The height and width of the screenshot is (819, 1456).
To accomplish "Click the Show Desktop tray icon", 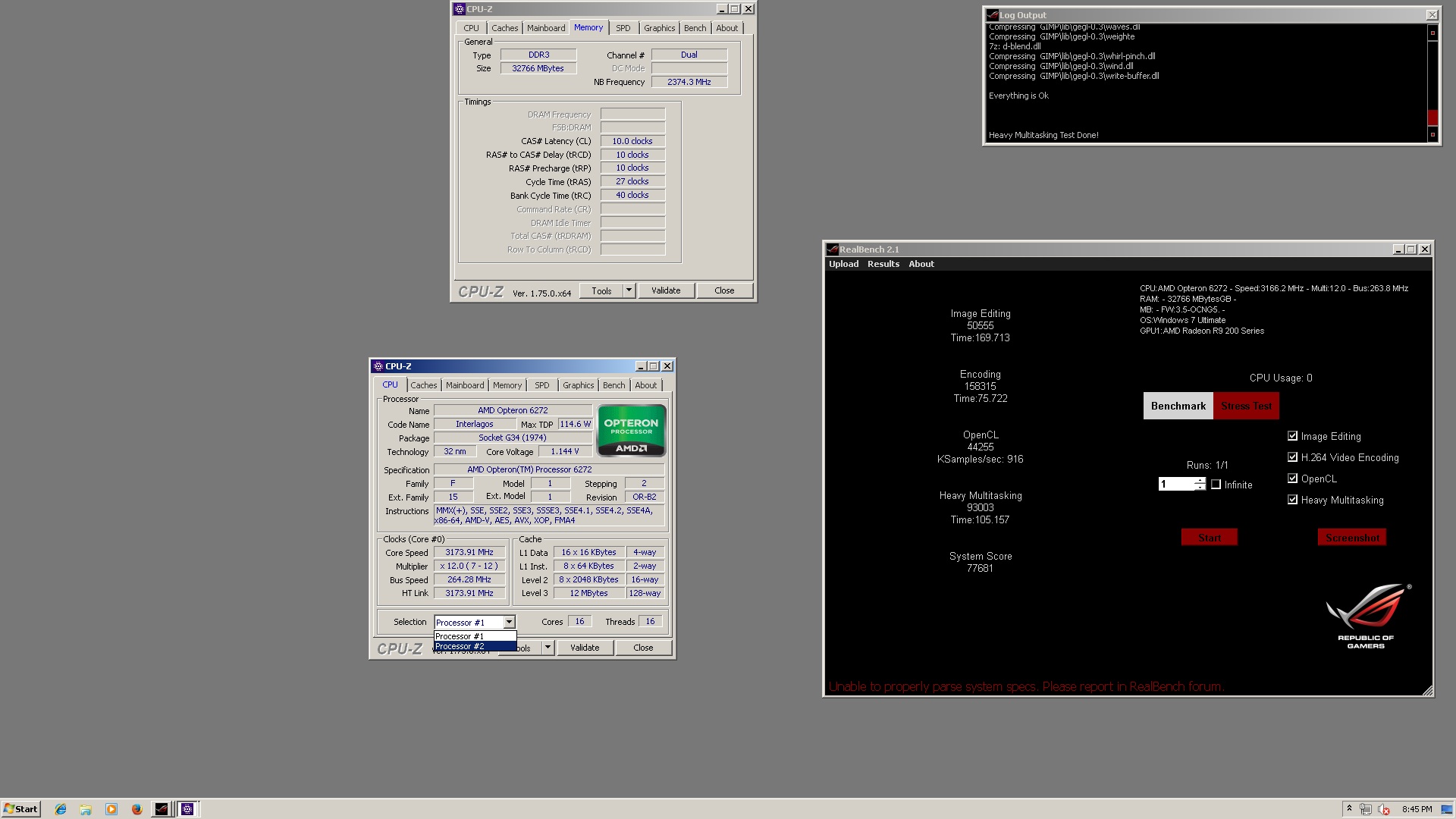I will coord(1447,809).
